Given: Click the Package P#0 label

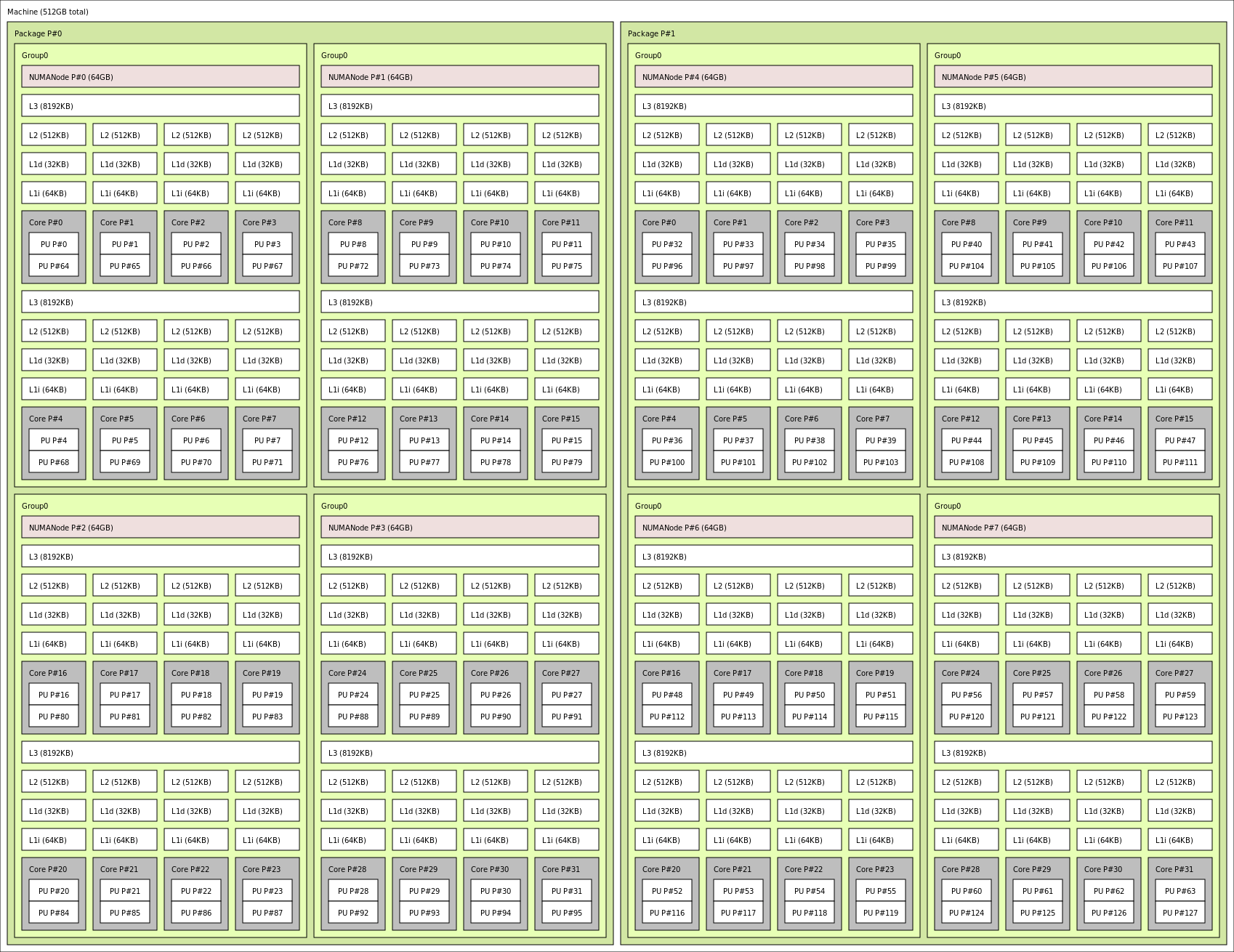Looking at the screenshot, I should (x=38, y=33).
